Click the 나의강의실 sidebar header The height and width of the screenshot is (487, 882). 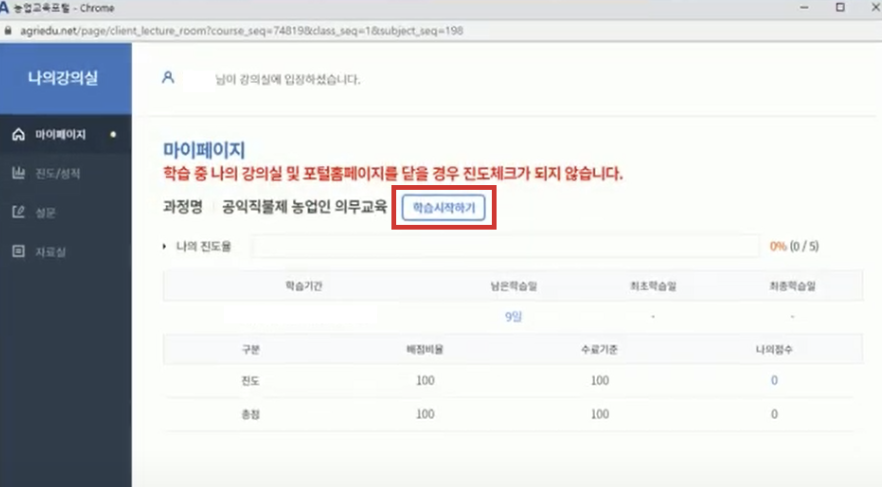[x=66, y=78]
